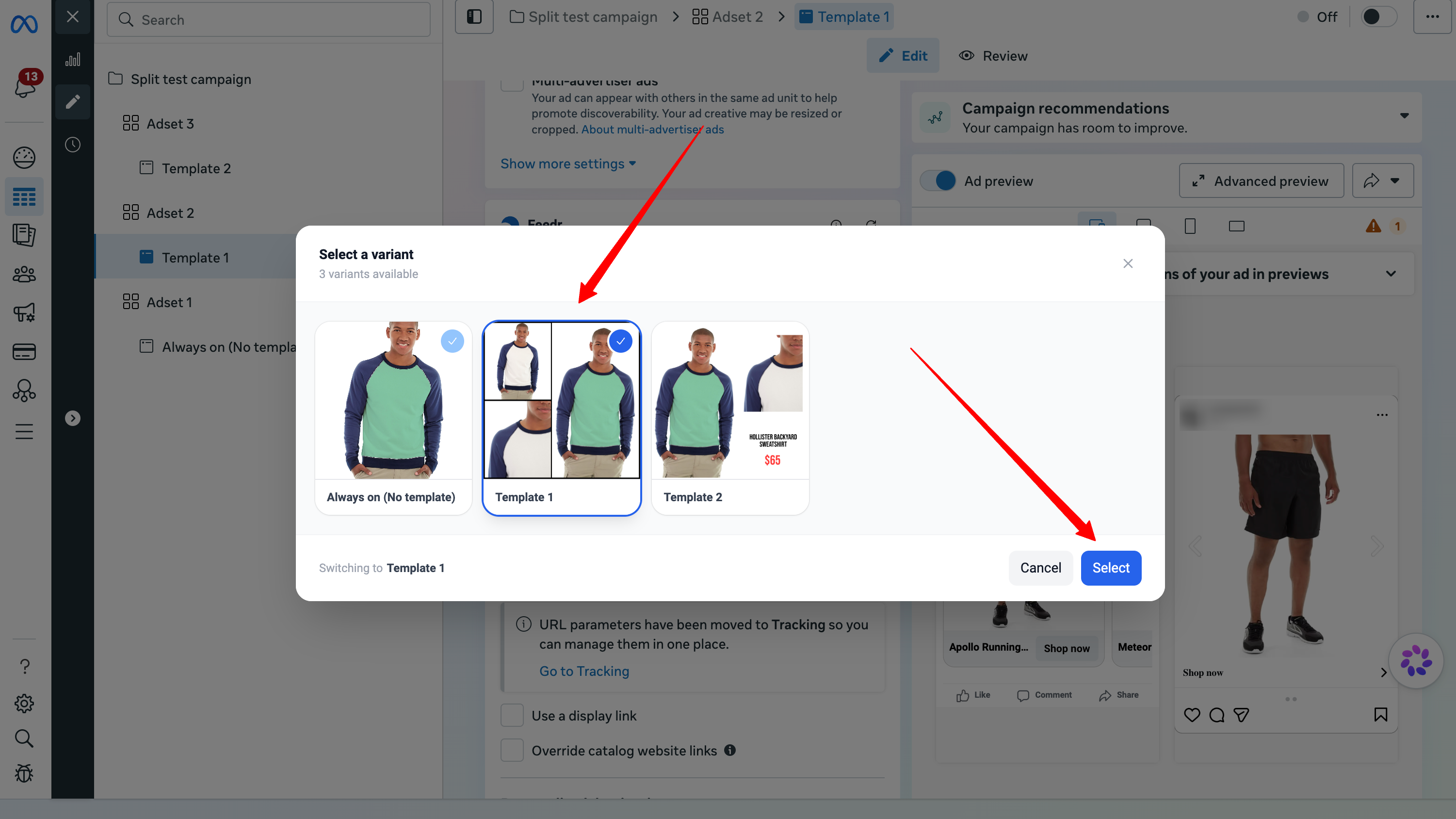This screenshot has width=1456, height=819.
Task: Expand the dark sidebar with arrow button
Action: (72, 418)
